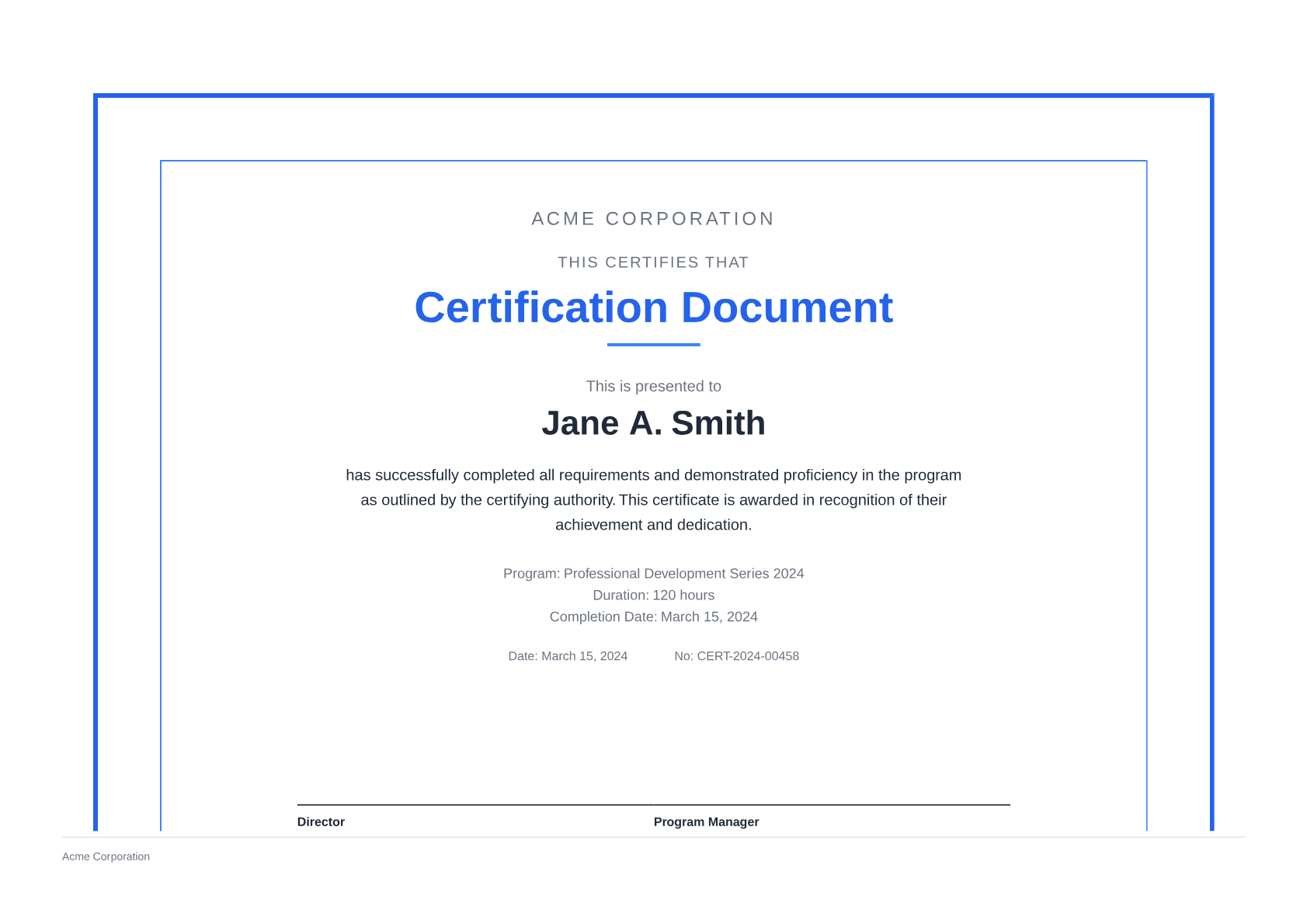Viewport: 1307px width, 924px height.
Task: Click the Director signature line
Action: pyautogui.click(x=474, y=804)
